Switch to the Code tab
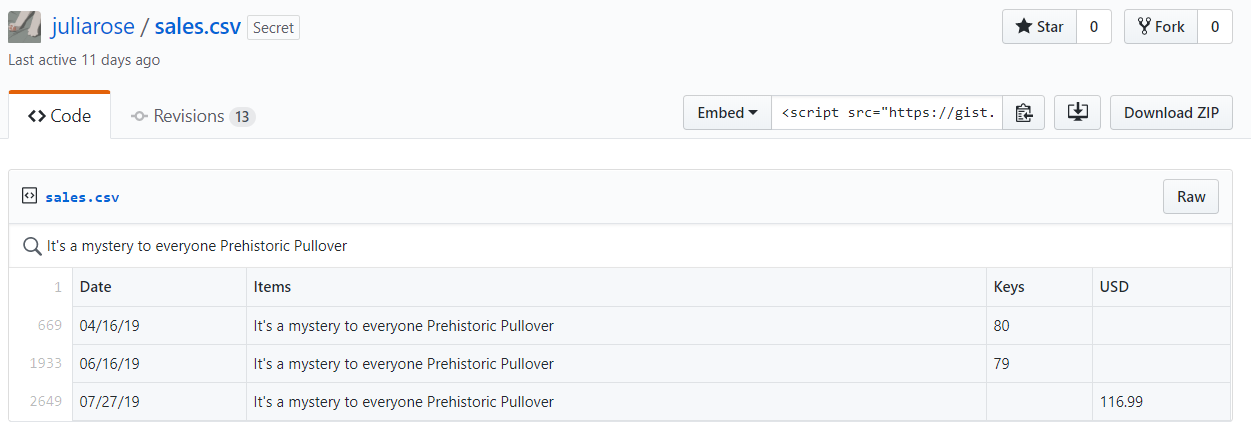The image size is (1251, 440). click(59, 116)
